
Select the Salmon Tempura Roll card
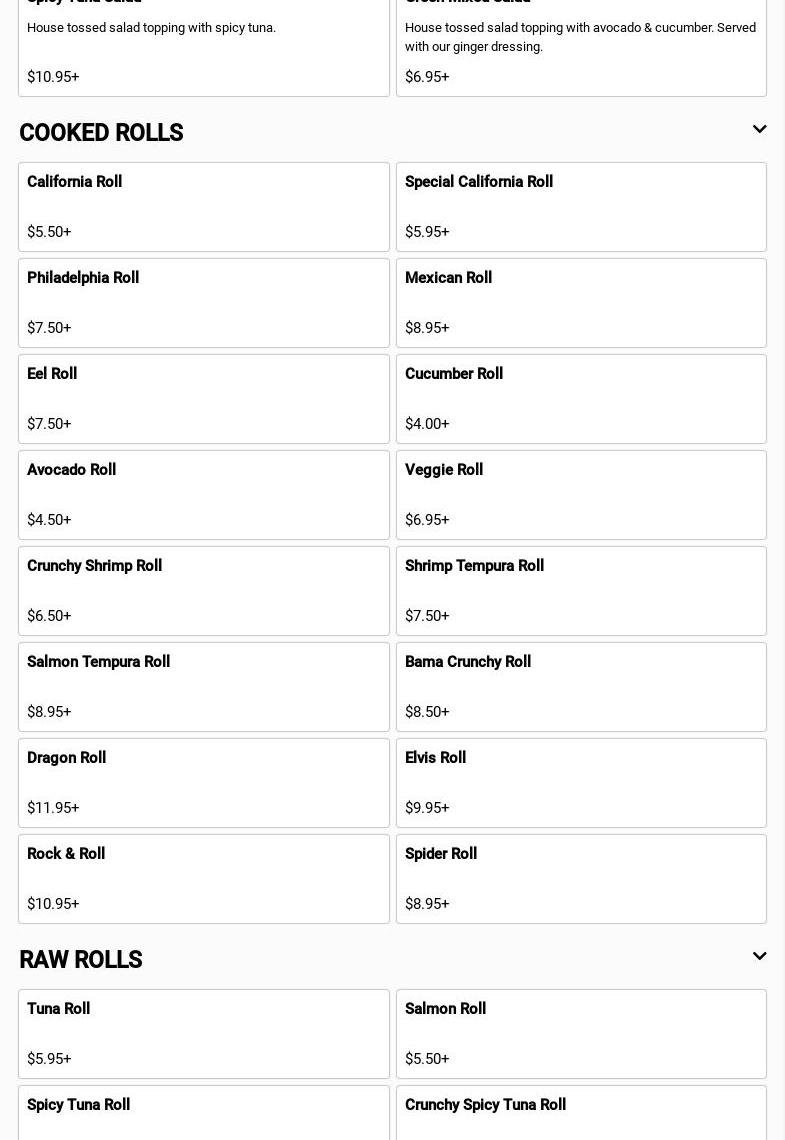(x=203, y=687)
